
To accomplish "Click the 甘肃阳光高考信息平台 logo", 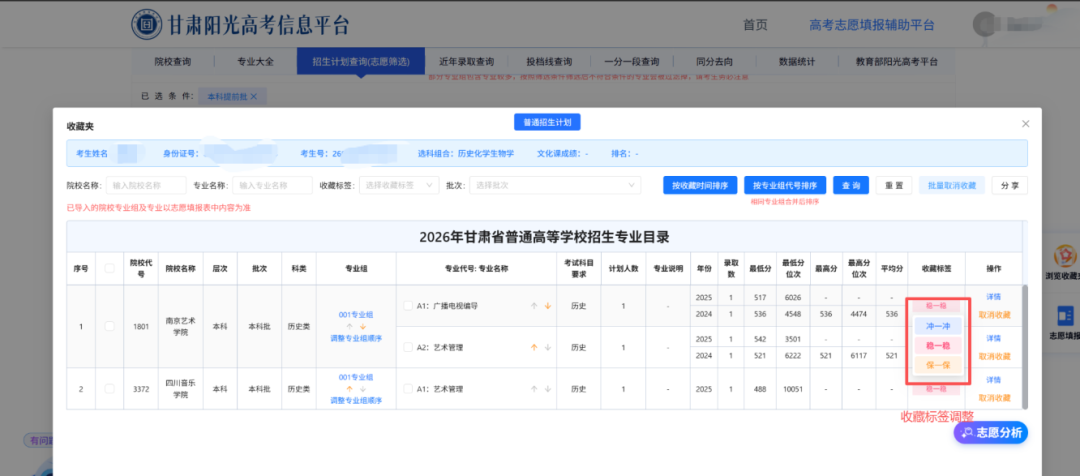I will tap(240, 25).
